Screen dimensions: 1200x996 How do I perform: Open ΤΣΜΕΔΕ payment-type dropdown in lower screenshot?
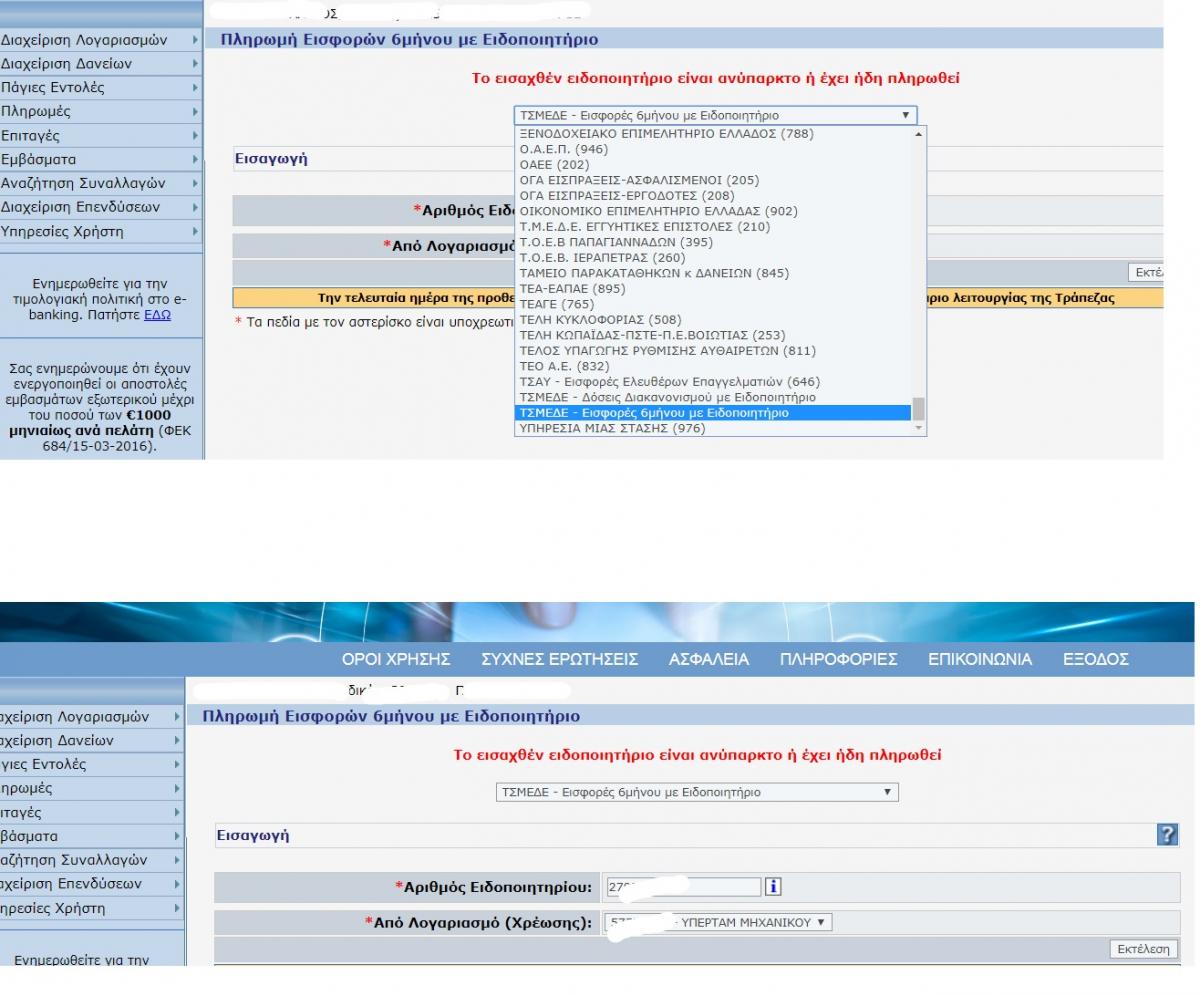point(697,793)
